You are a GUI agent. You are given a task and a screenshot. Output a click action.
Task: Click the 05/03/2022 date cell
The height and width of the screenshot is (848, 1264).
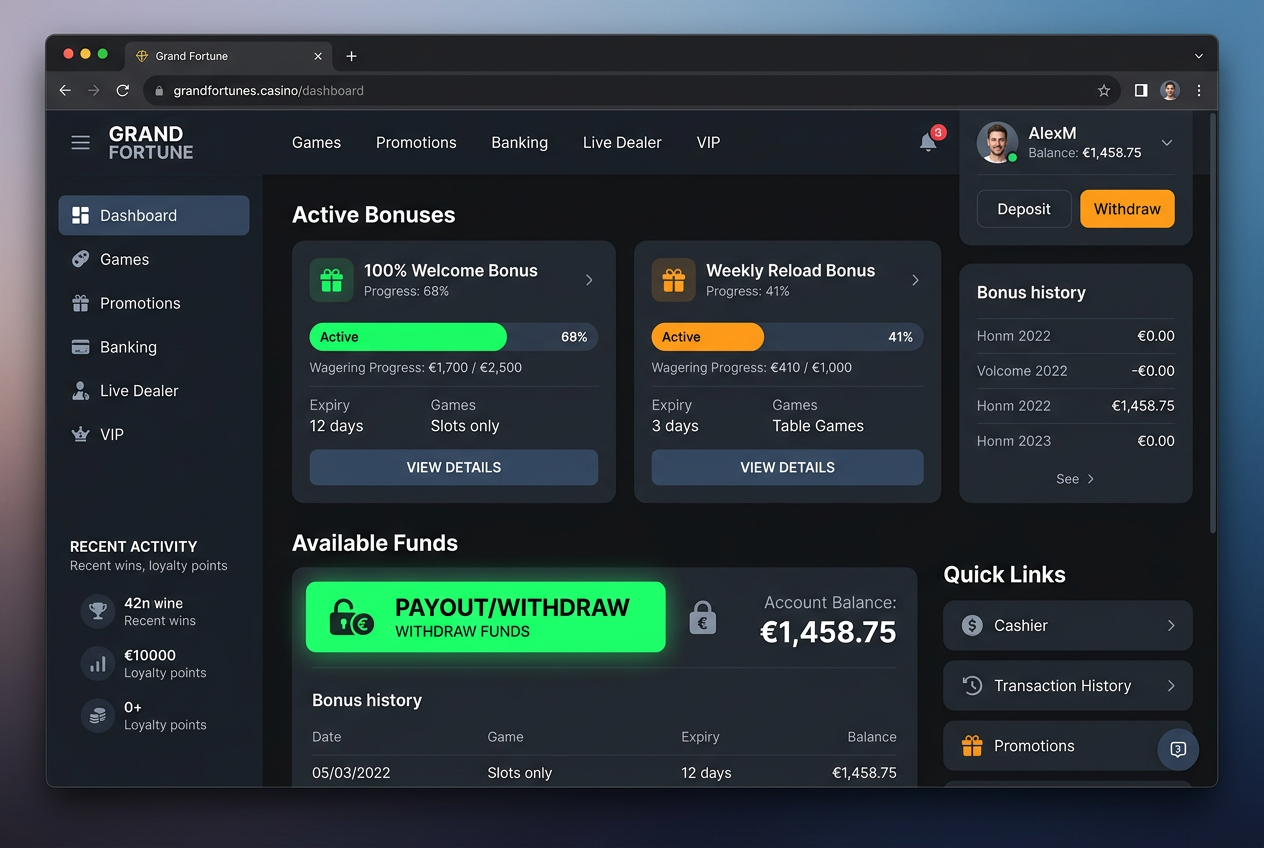[x=351, y=773]
